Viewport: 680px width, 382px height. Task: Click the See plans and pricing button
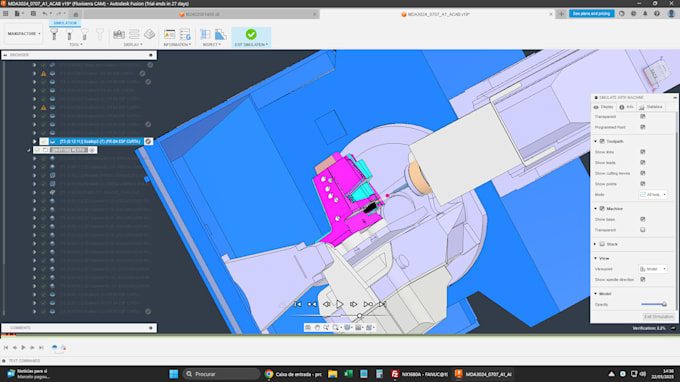pyautogui.click(x=592, y=14)
